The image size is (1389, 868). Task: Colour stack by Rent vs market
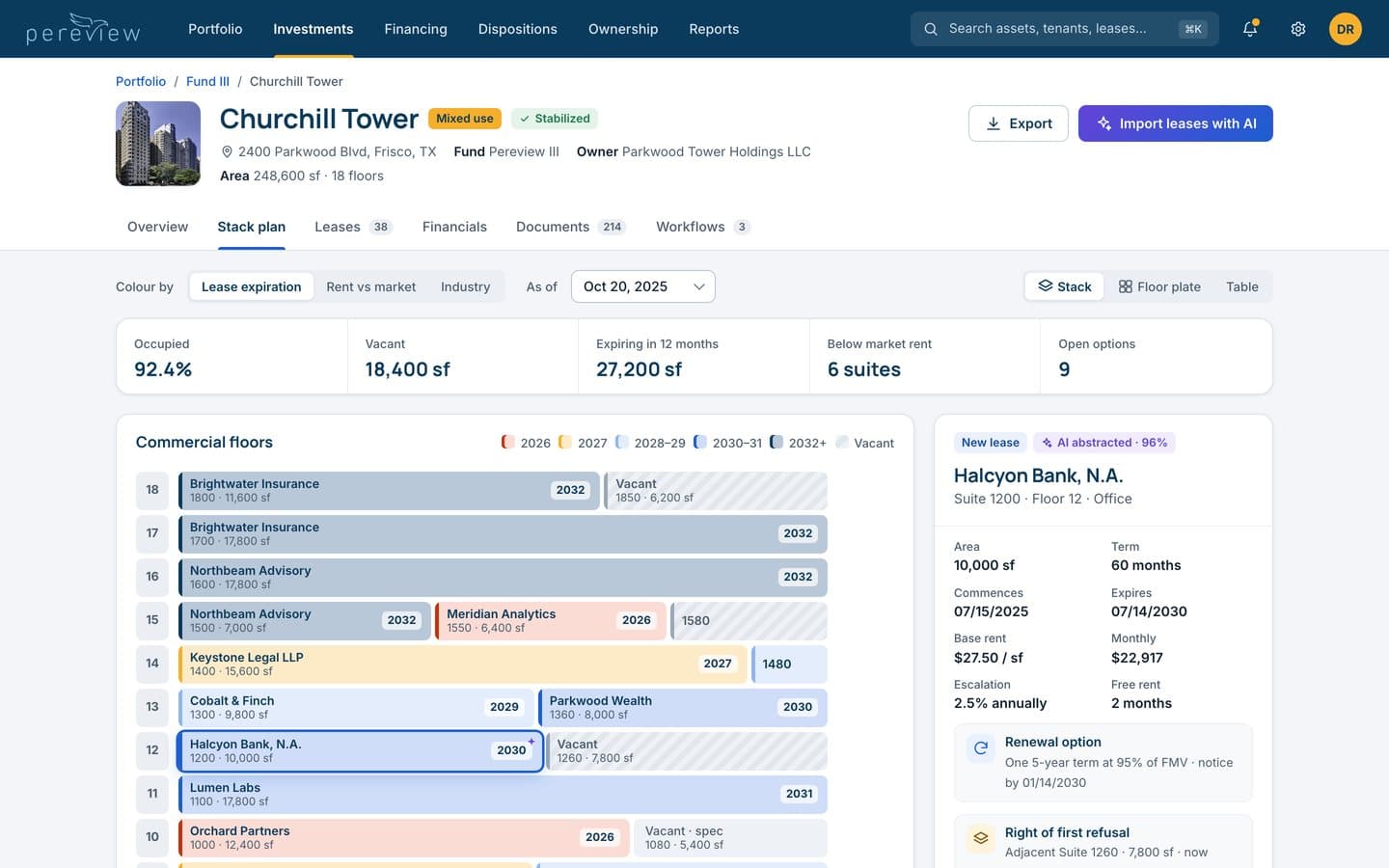point(371,286)
